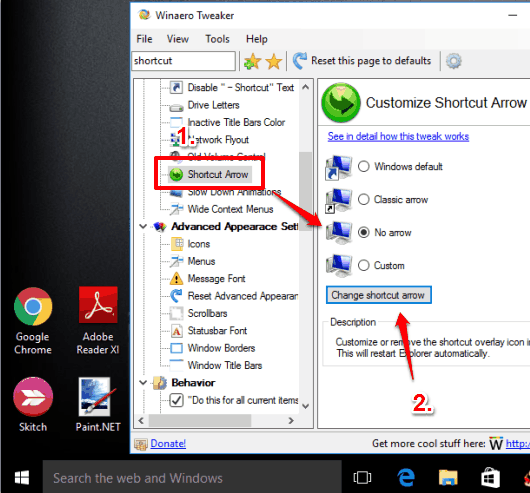This screenshot has width=530, height=493.
Task: Select Paint.NET desktop icon
Action: 97,397
